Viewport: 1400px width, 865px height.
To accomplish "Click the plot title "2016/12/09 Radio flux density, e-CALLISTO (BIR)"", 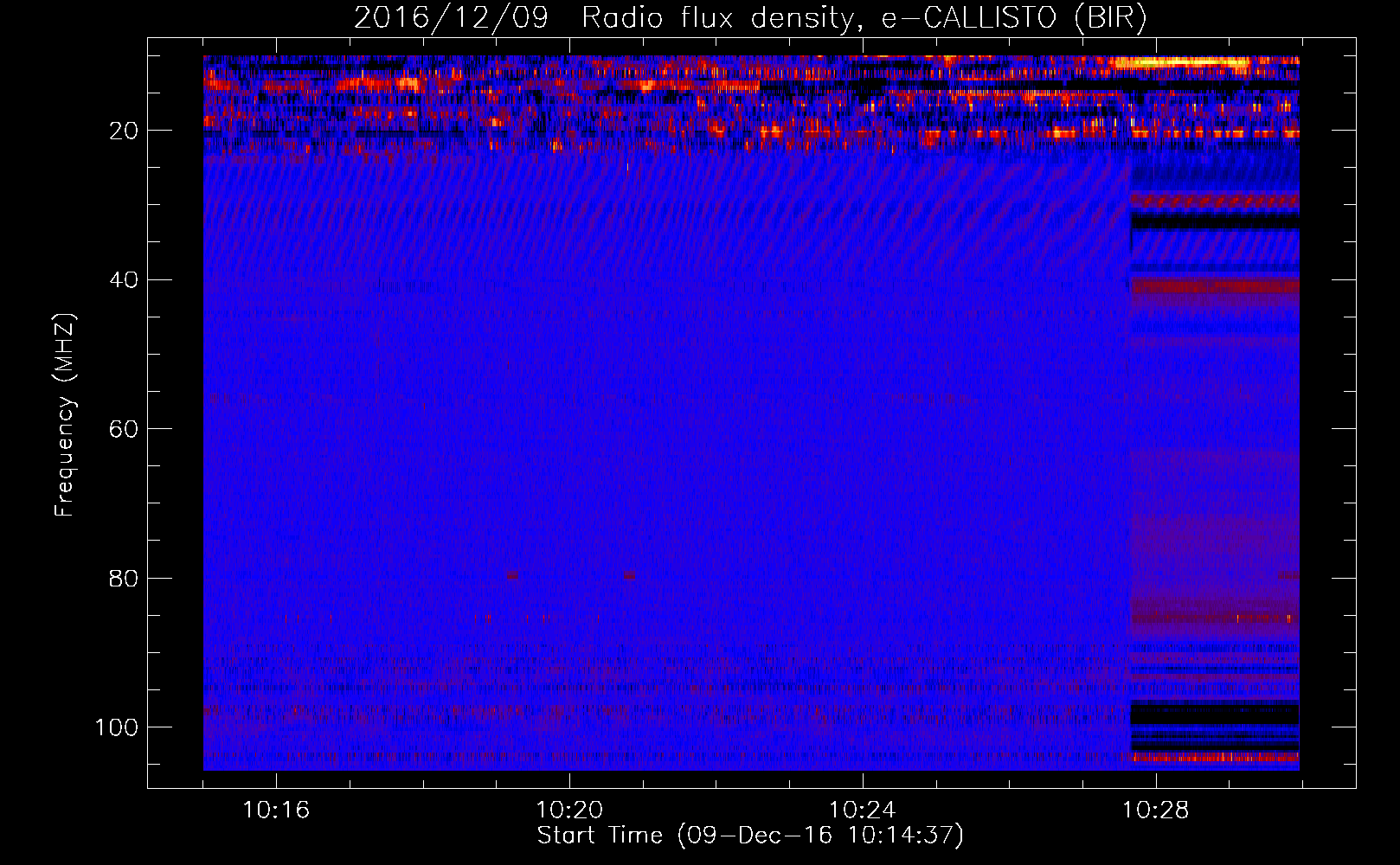I will pyautogui.click(x=751, y=18).
